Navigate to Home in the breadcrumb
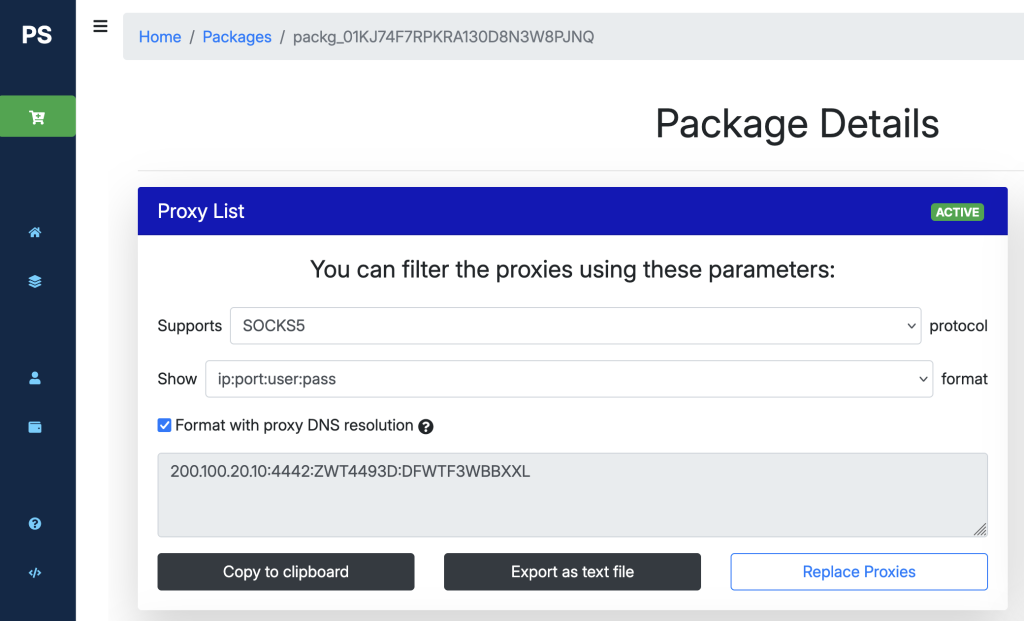The height and width of the screenshot is (621, 1024). 160,37
